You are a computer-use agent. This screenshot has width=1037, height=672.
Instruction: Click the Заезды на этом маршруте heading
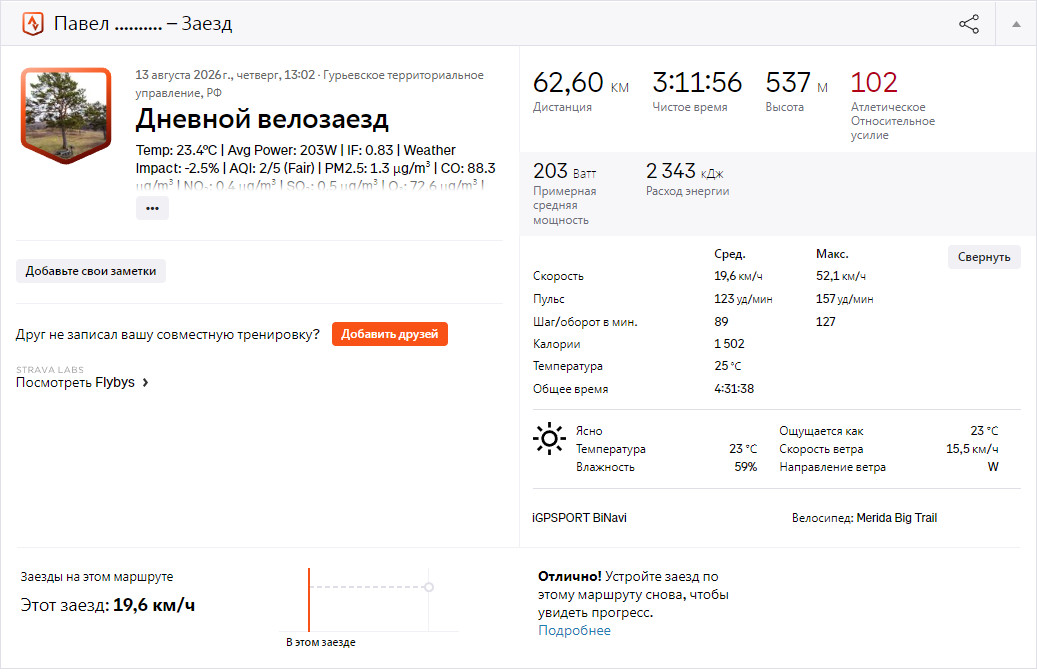tap(97, 577)
